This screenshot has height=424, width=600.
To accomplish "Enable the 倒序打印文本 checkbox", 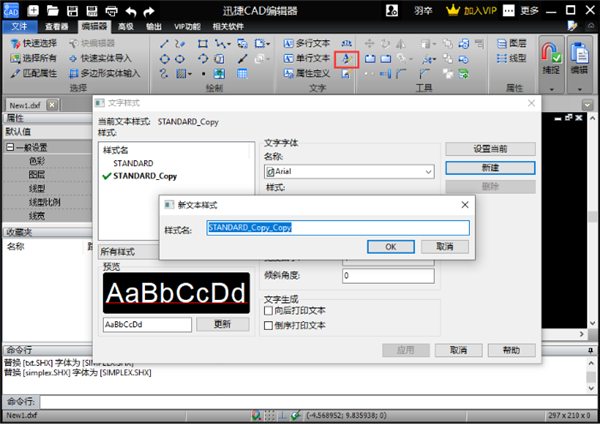I will point(268,325).
